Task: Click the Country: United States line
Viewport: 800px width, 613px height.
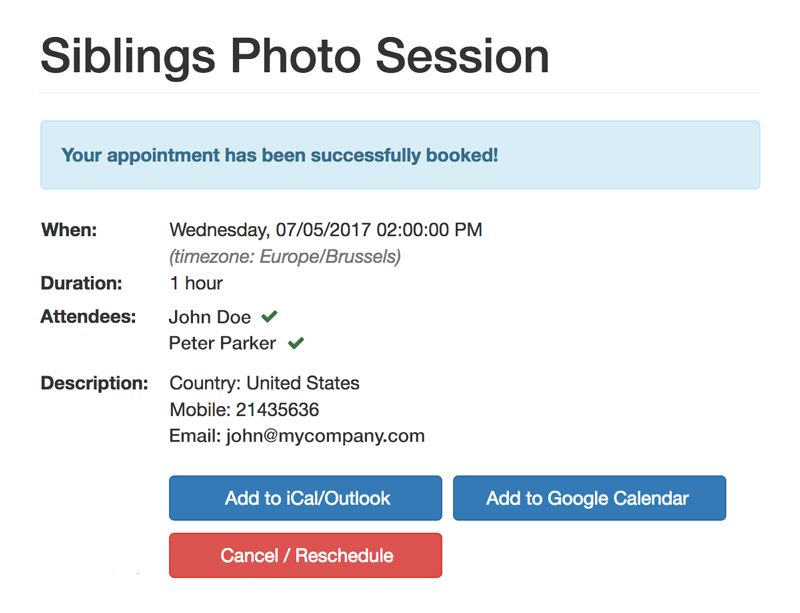Action: click(x=264, y=383)
